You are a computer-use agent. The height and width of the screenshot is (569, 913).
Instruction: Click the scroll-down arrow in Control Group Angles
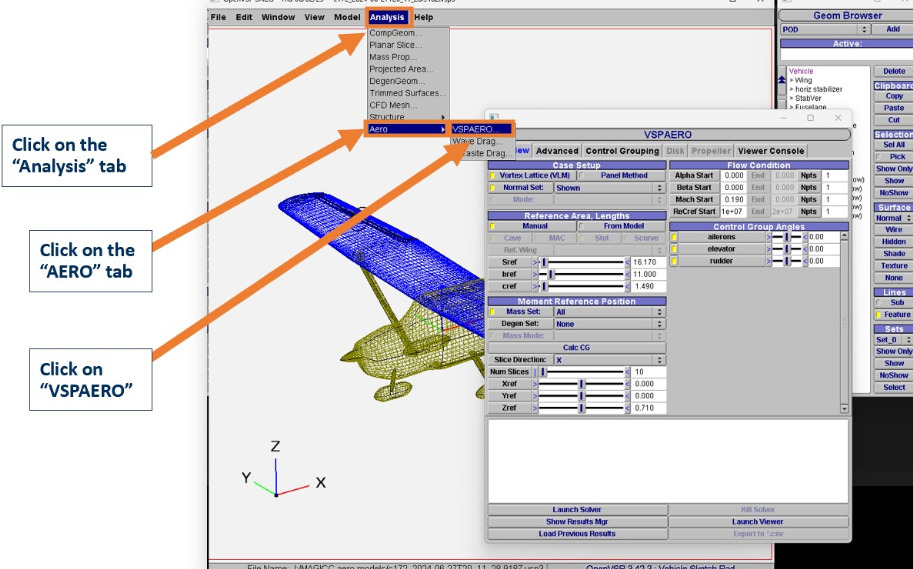(x=844, y=409)
